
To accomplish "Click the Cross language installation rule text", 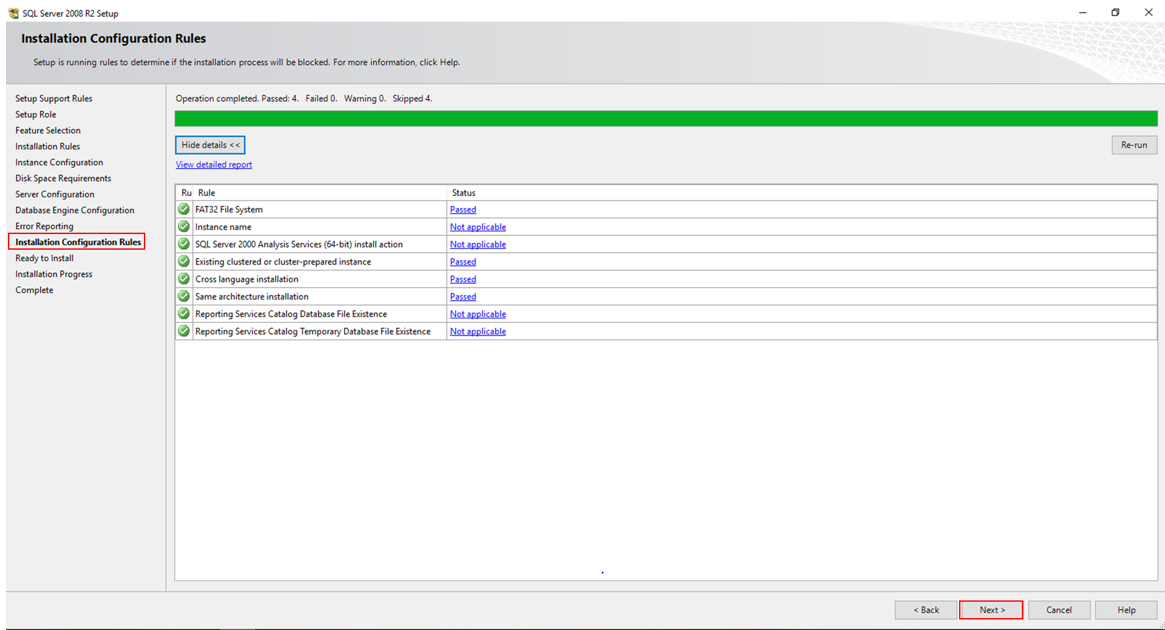I will pos(247,279).
